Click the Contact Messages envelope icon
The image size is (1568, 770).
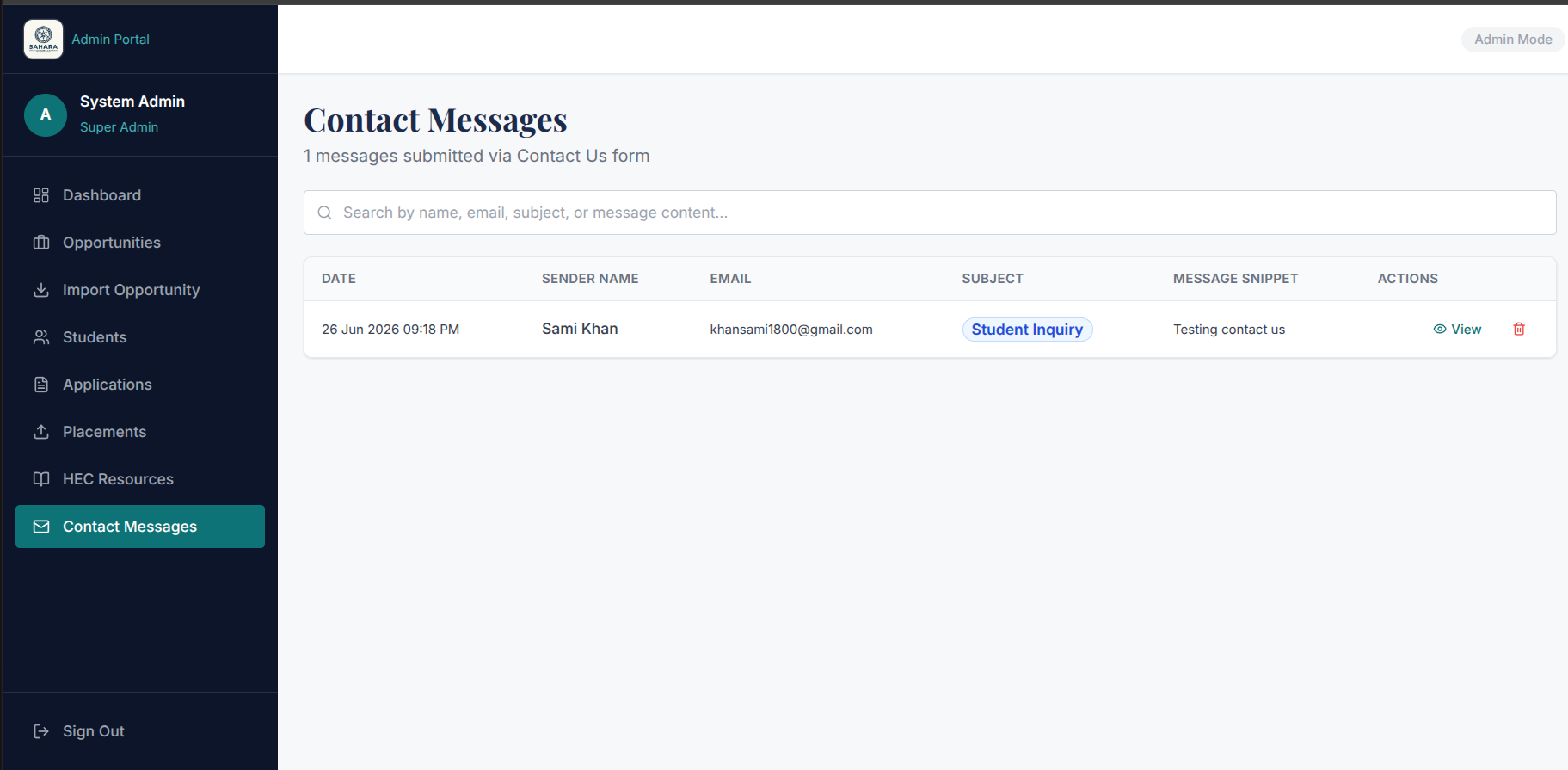pyautogui.click(x=41, y=527)
